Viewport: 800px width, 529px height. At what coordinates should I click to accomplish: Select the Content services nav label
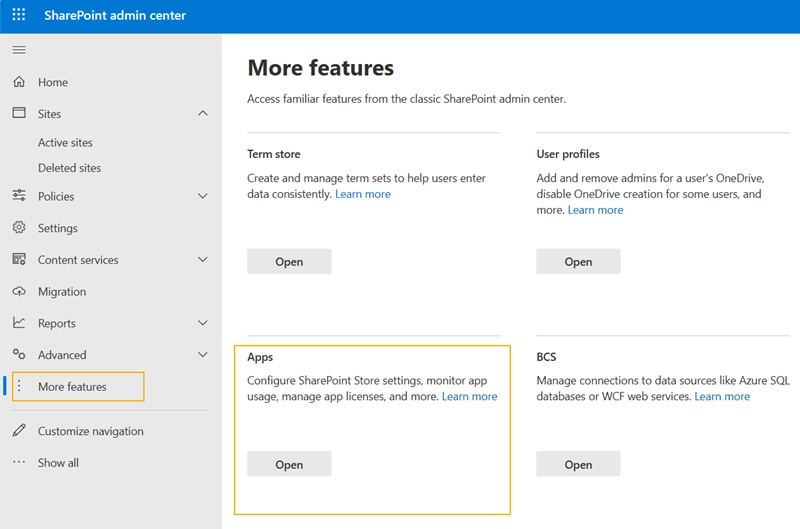point(78,260)
